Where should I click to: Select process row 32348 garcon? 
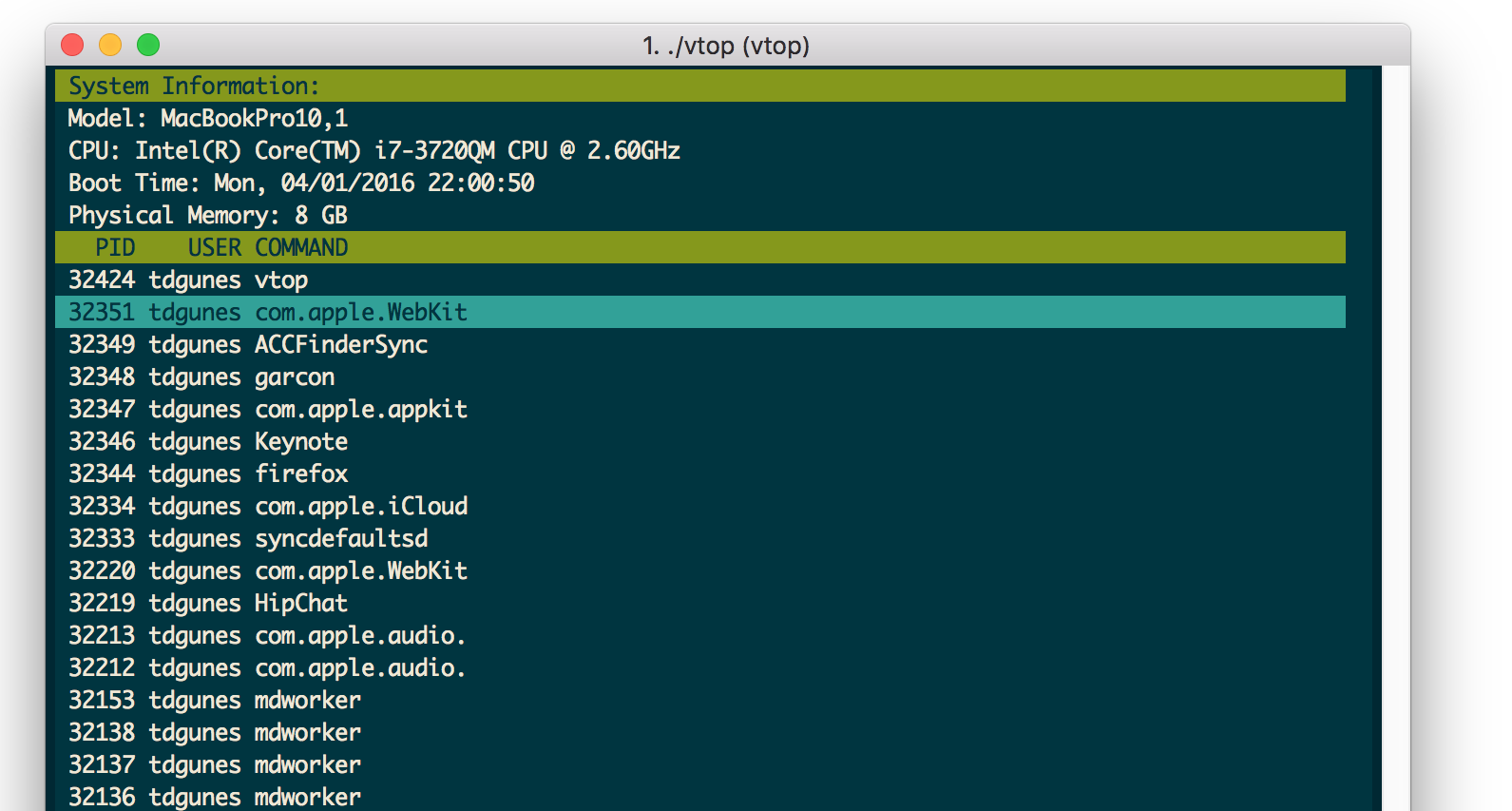(x=700, y=377)
